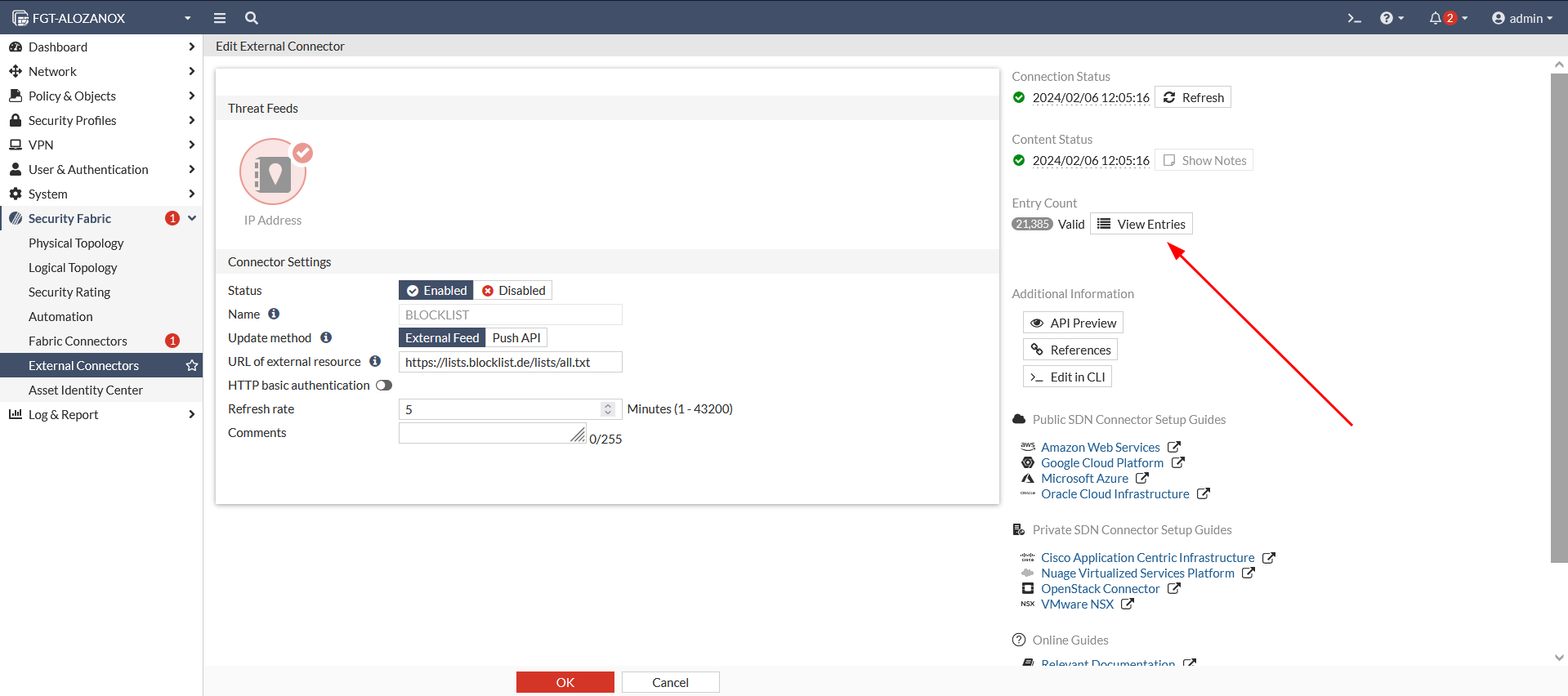The image size is (1568, 696).
Task: Open Fabric Connectors in sidebar
Action: tap(78, 341)
